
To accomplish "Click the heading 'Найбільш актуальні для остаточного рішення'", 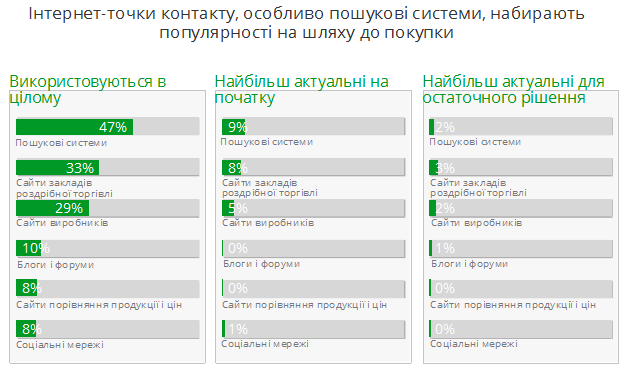I will tap(513, 90).
